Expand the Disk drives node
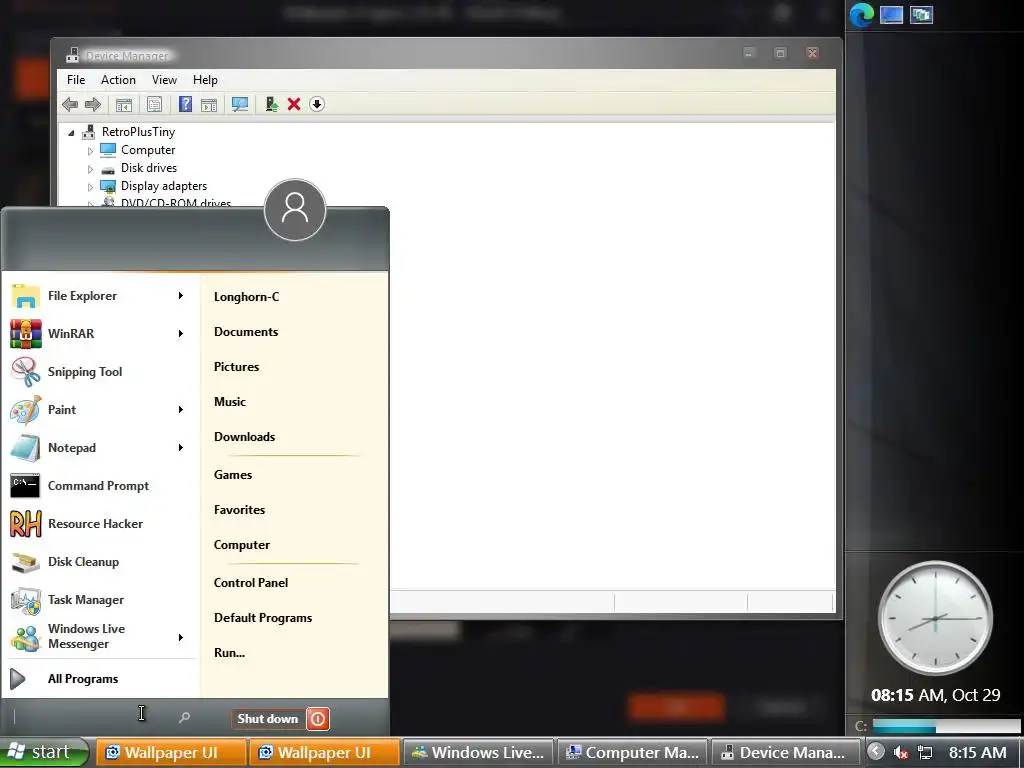1024x768 pixels. [90, 169]
